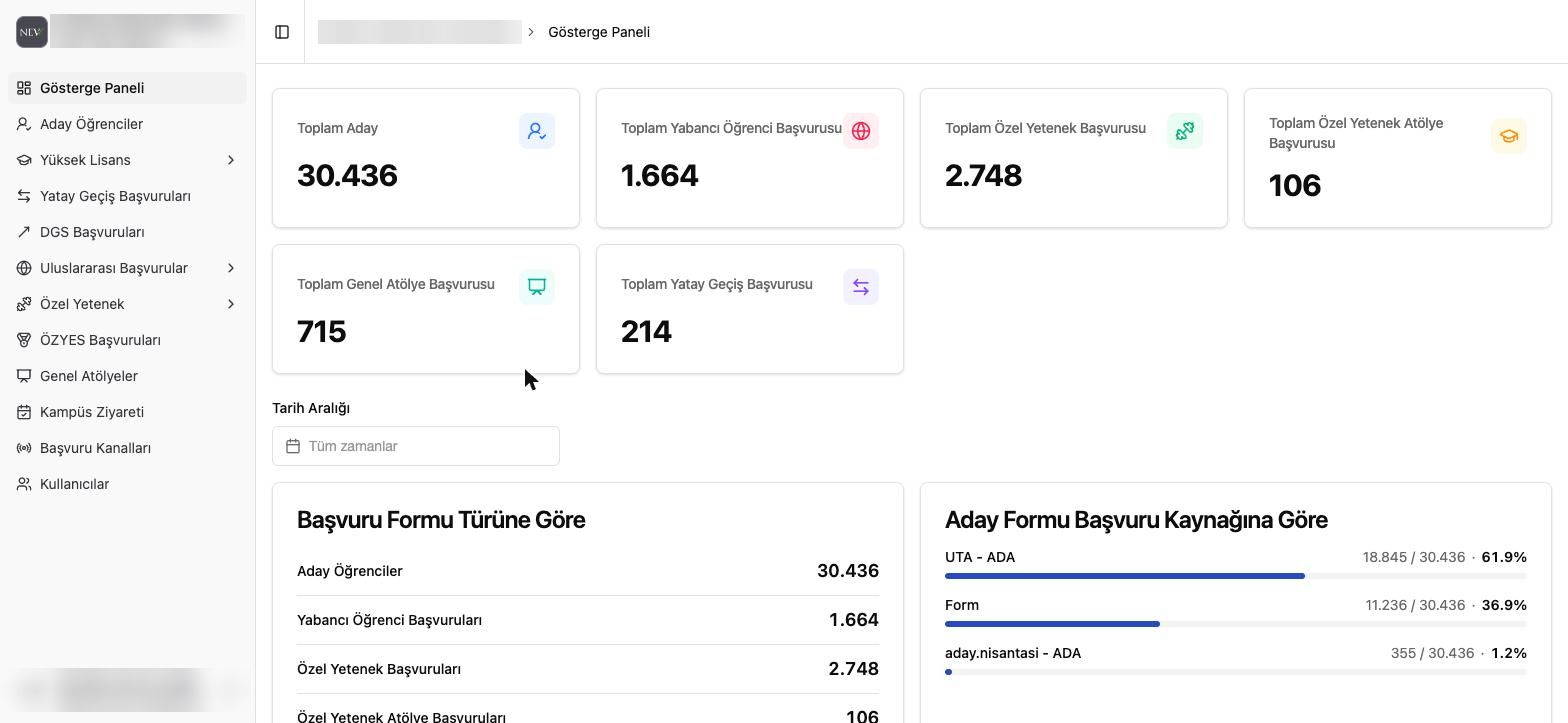Open Yatay Geçiş Başvuruları from sidebar
The height and width of the screenshot is (723, 1568).
[128, 196]
